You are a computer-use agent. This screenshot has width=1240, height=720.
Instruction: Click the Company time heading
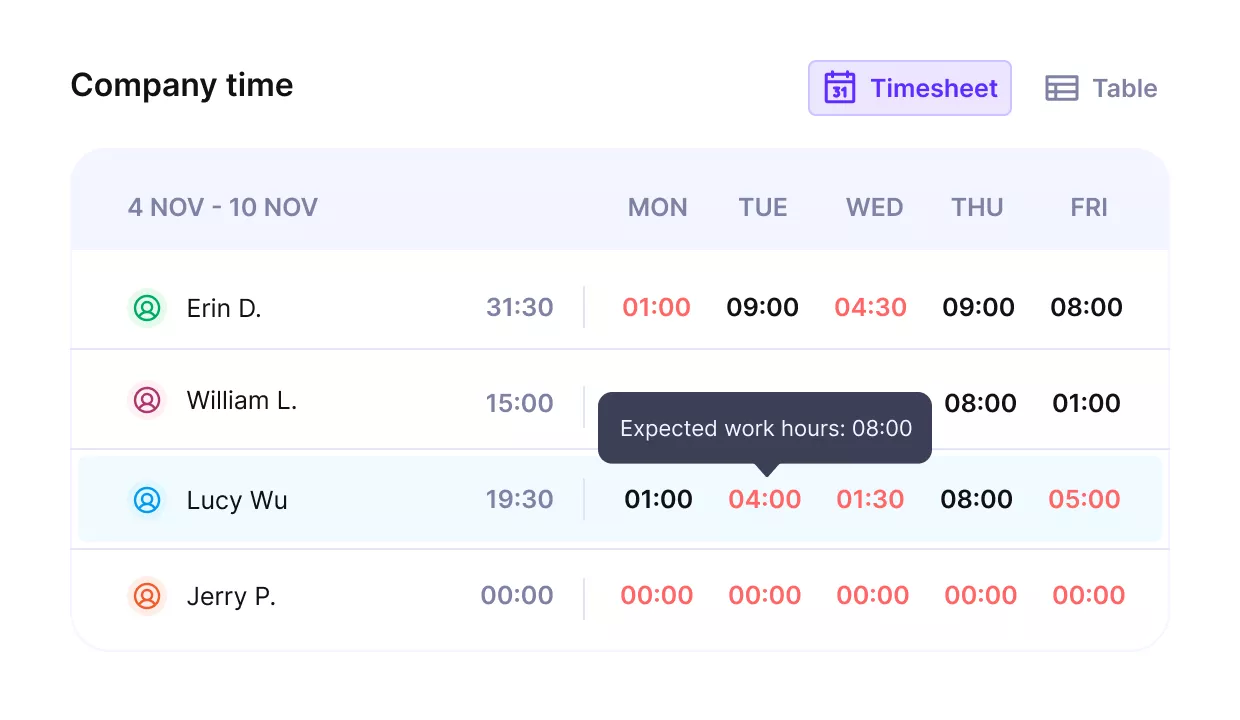click(x=181, y=85)
